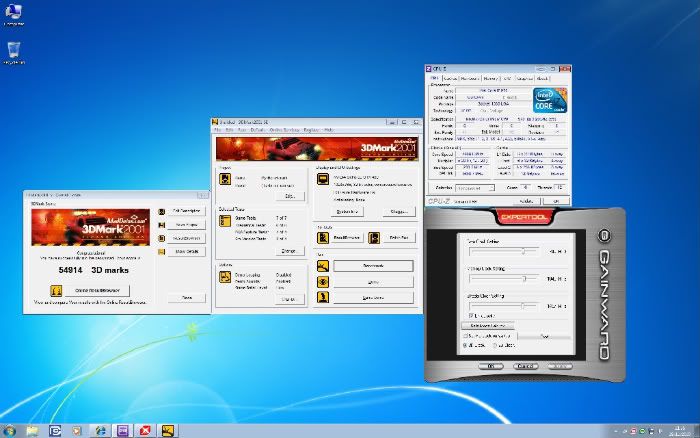Screen dimensions: 700x438
Task: Open the Run menu in 3DMark2001
Action: [242, 130]
